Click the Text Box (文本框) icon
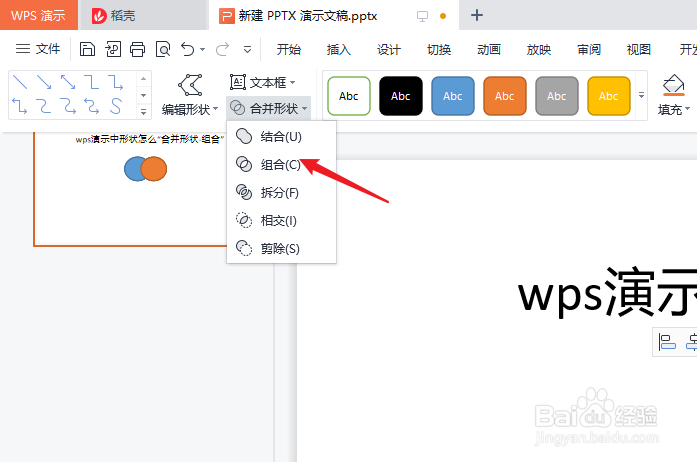Viewport: 697px width, 462px height. coord(237,82)
